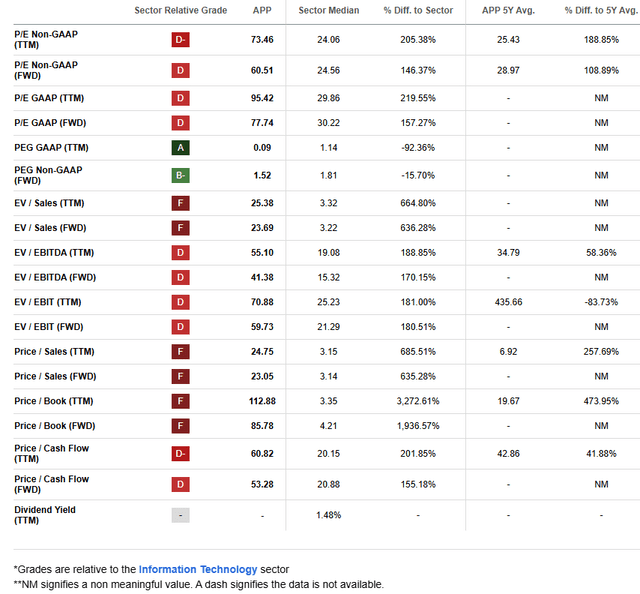Click the Sector Median column header
This screenshot has height=594, width=640.
pyautogui.click(x=329, y=10)
